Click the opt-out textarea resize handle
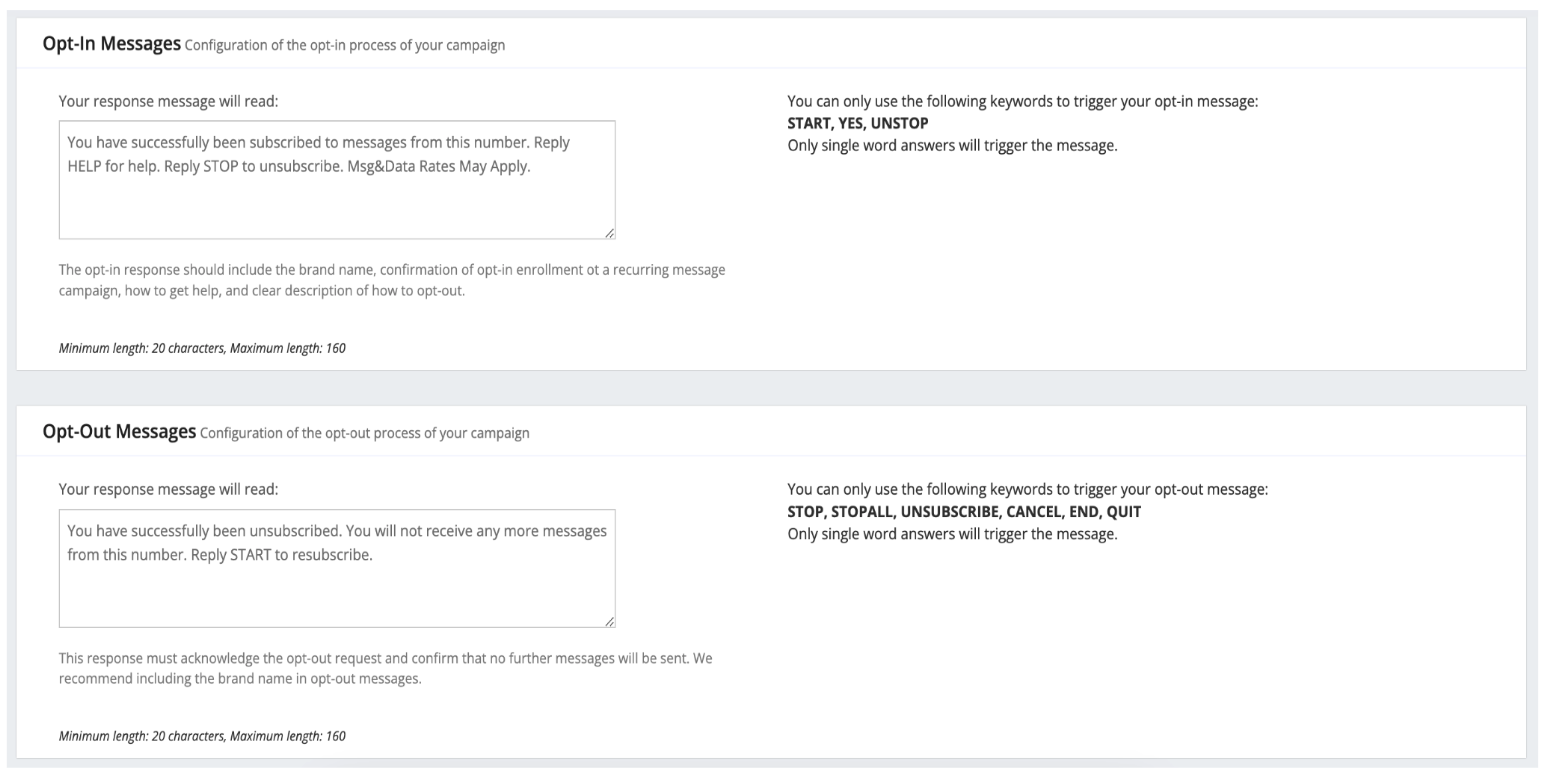Viewport: 1546px width, 778px height. (x=610, y=621)
